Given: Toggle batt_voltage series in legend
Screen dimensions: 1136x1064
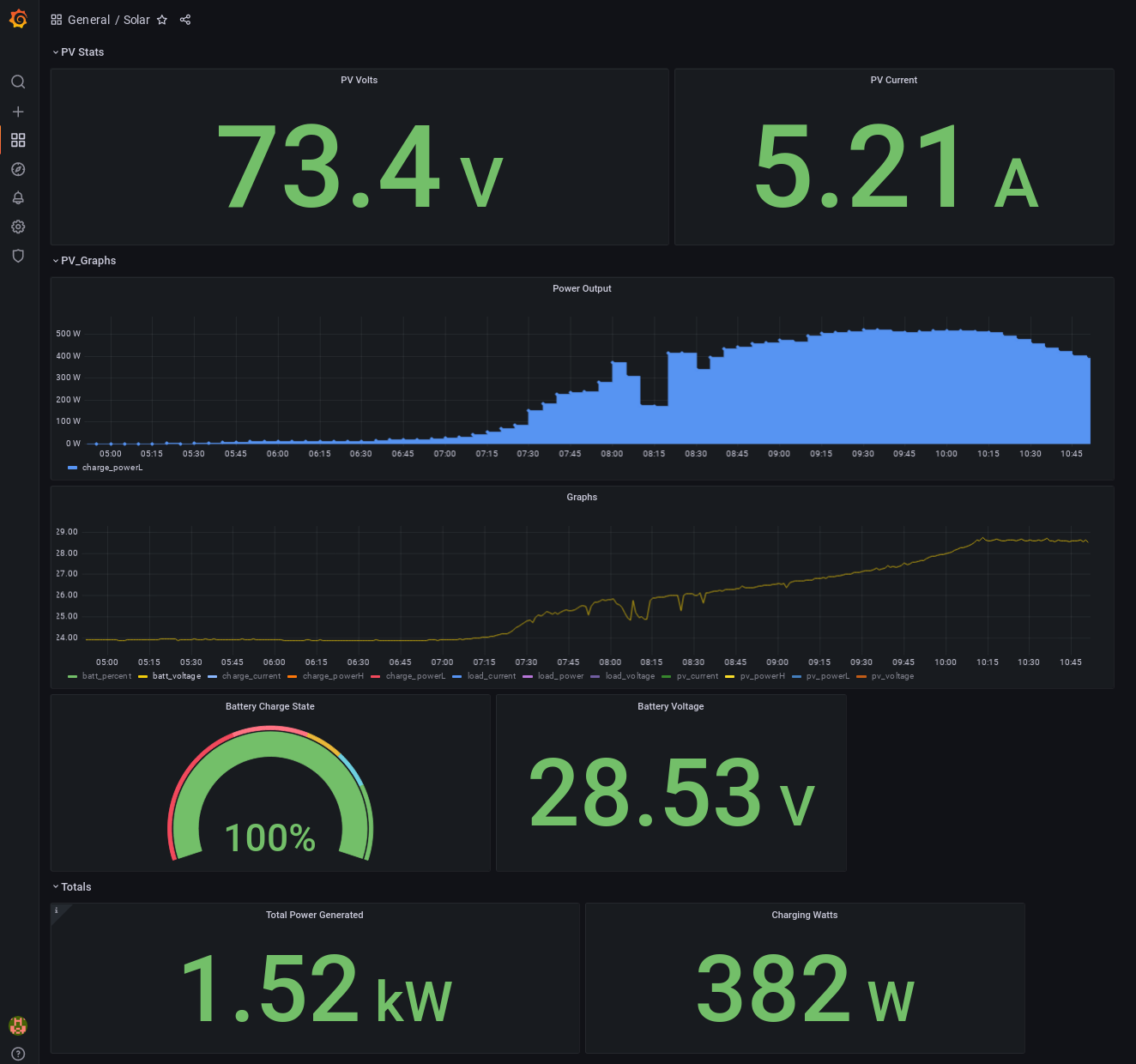Looking at the screenshot, I should pos(177,676).
